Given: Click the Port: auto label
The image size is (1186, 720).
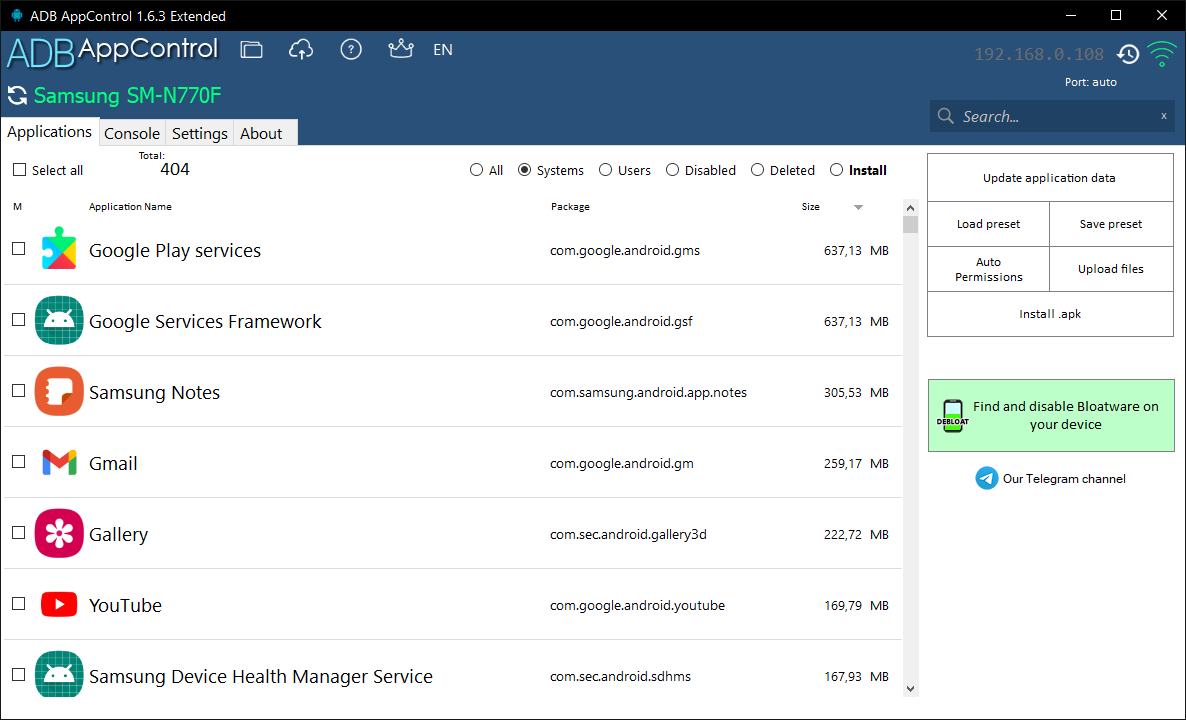Looking at the screenshot, I should [x=1091, y=82].
